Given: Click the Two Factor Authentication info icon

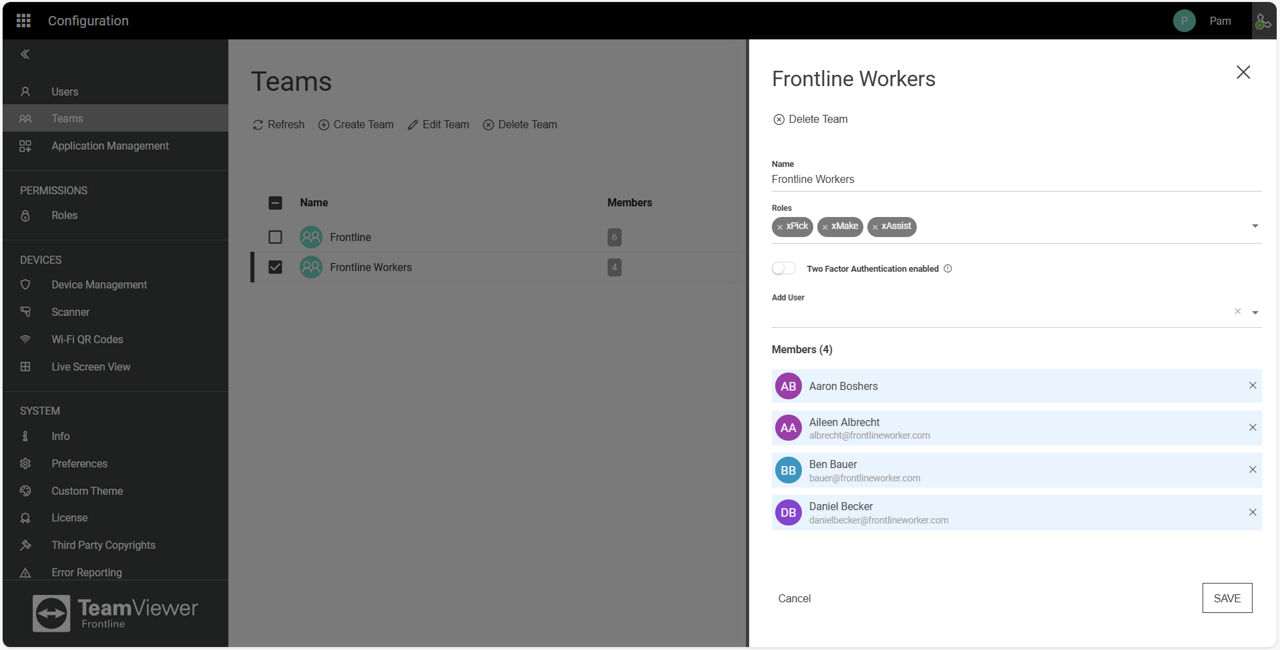Looking at the screenshot, I should click(x=948, y=269).
